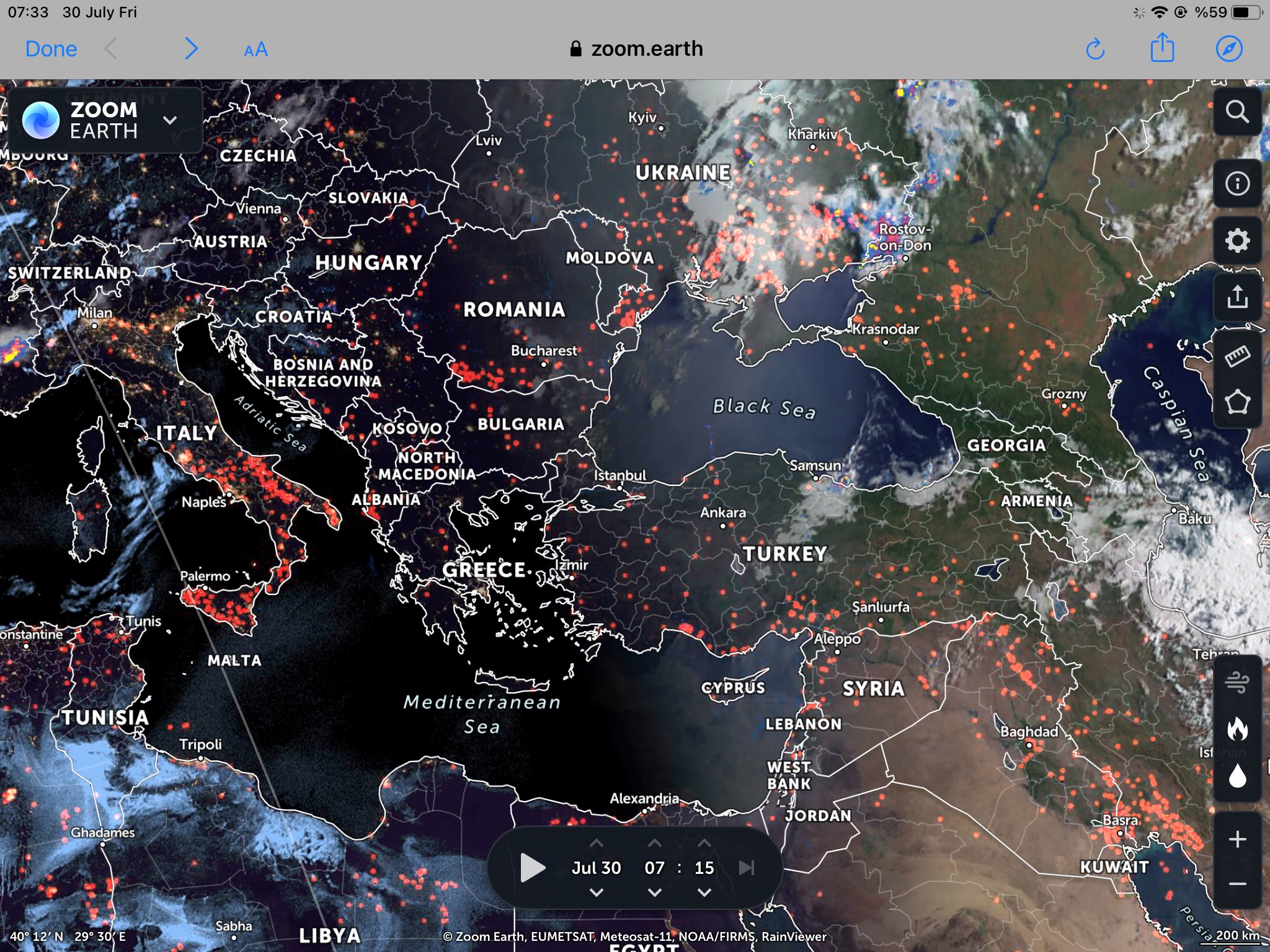This screenshot has width=1270, height=952.
Task: Select the measure area polygon tool
Action: [x=1237, y=403]
